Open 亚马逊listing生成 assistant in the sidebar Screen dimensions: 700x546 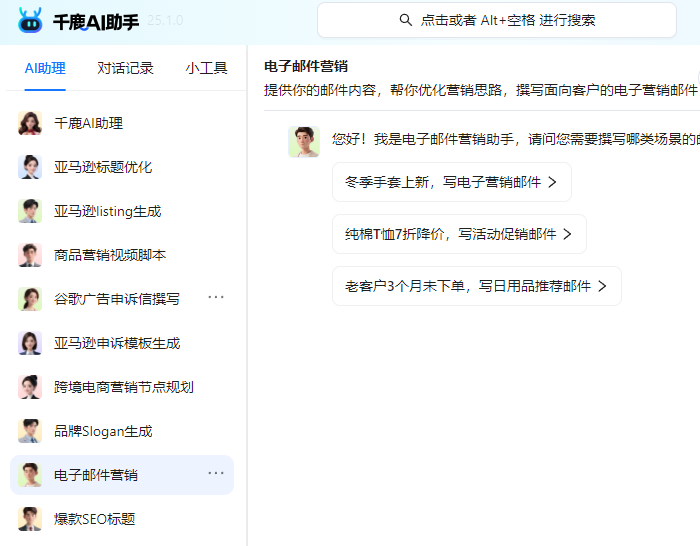[x=107, y=211]
